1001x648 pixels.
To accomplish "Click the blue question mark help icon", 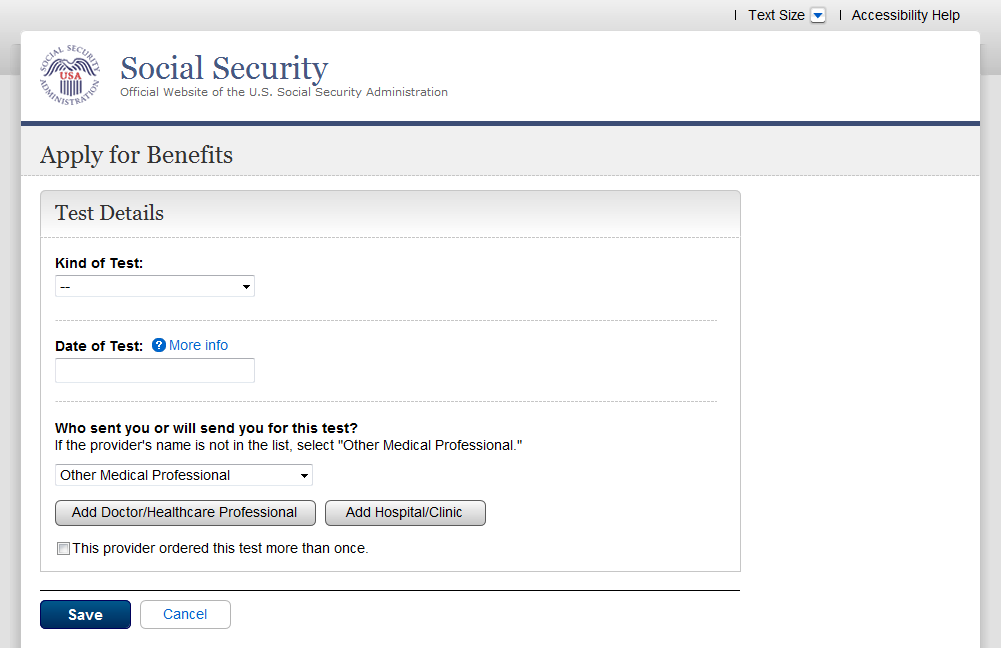I will coord(159,346).
